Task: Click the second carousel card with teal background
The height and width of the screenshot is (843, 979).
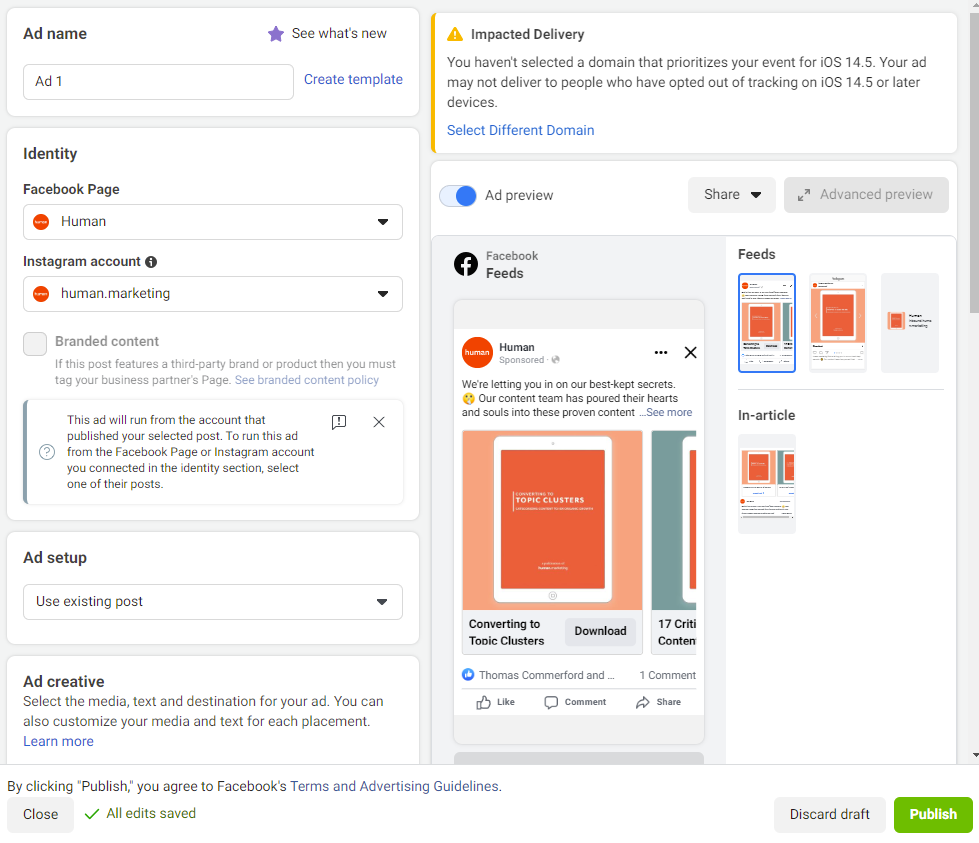Action: pyautogui.click(x=674, y=520)
